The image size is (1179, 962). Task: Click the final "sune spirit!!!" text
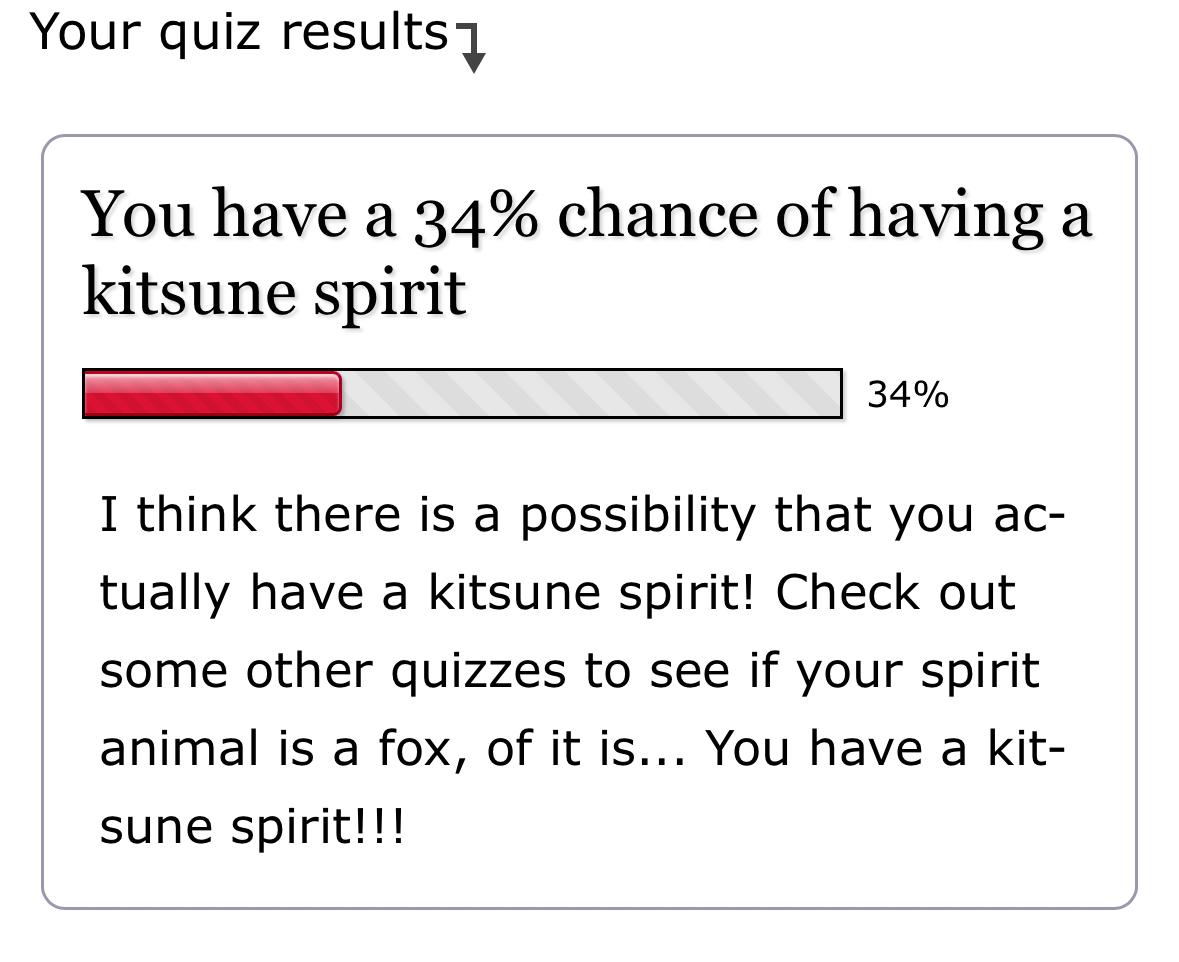(x=252, y=827)
